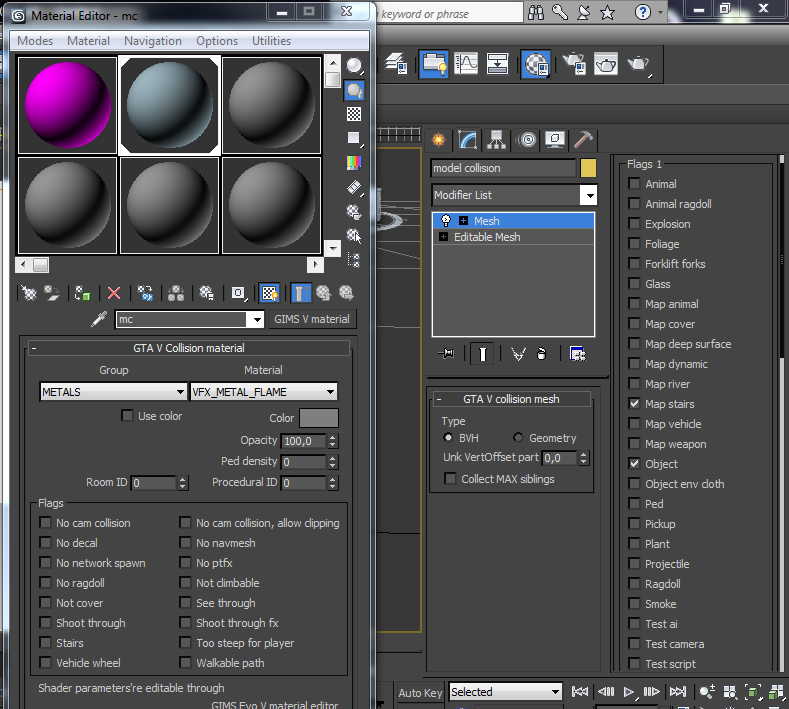Viewport: 789px width, 709px height.
Task: Open Create panel sun icon tab
Action: click(439, 140)
